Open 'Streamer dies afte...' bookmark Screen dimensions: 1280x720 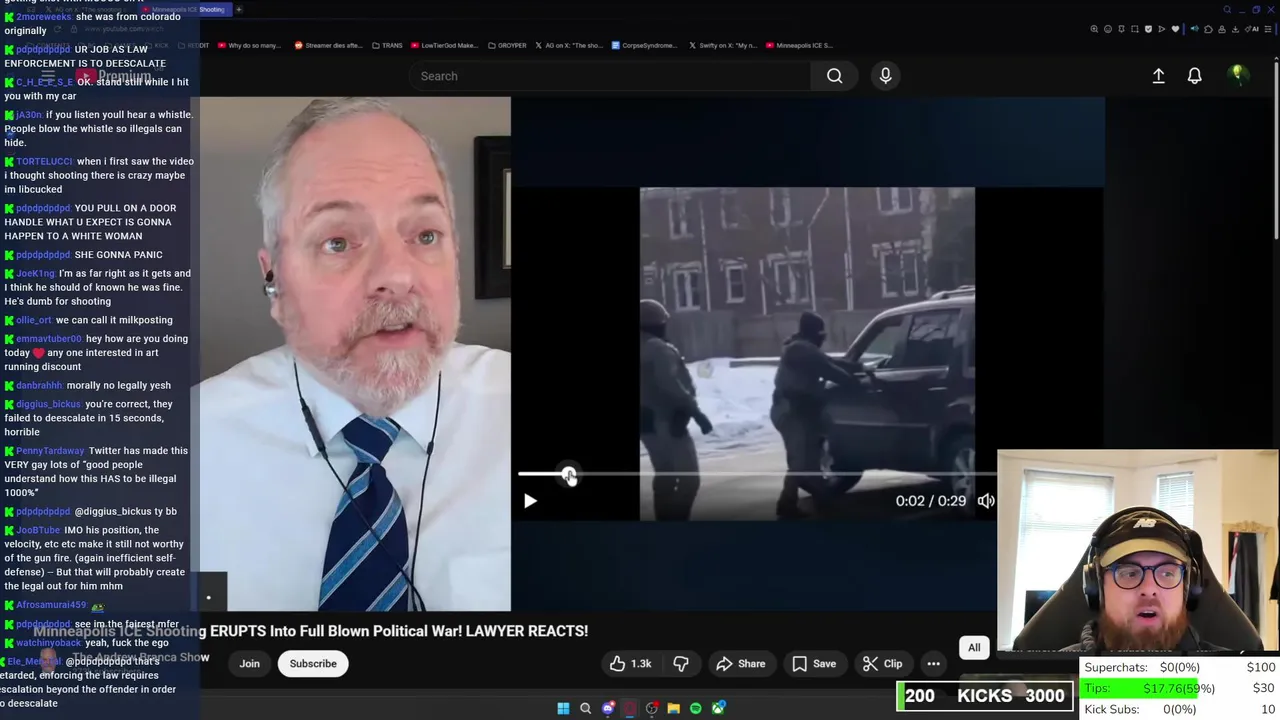click(x=328, y=45)
